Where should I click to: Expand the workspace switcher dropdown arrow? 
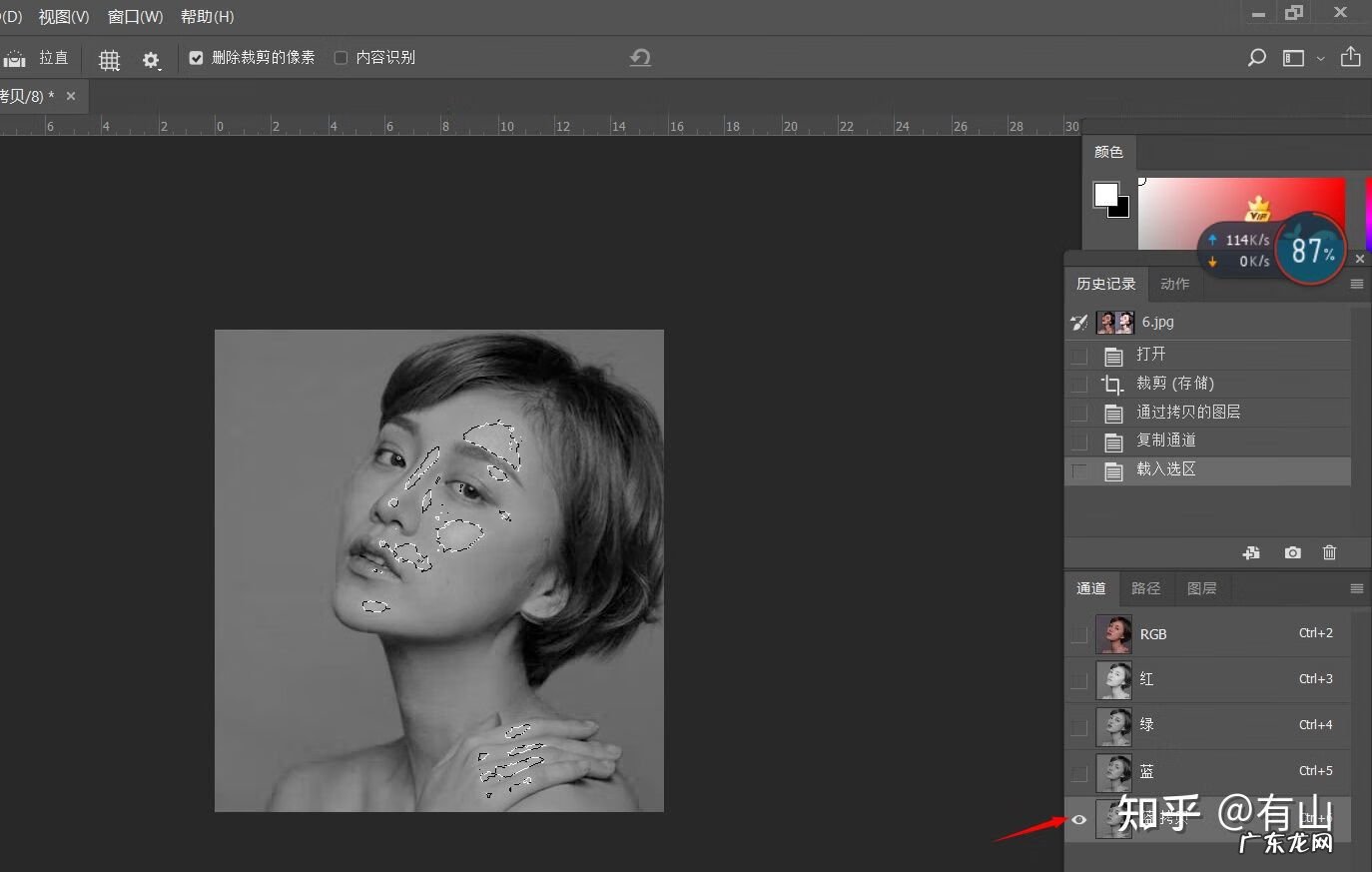1320,59
